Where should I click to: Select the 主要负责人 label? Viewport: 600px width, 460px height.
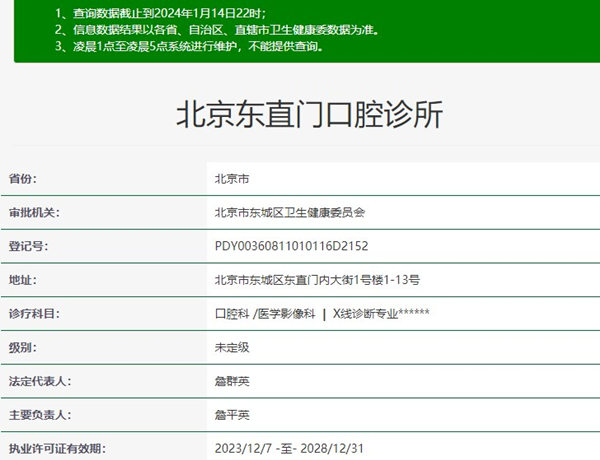[40, 415]
